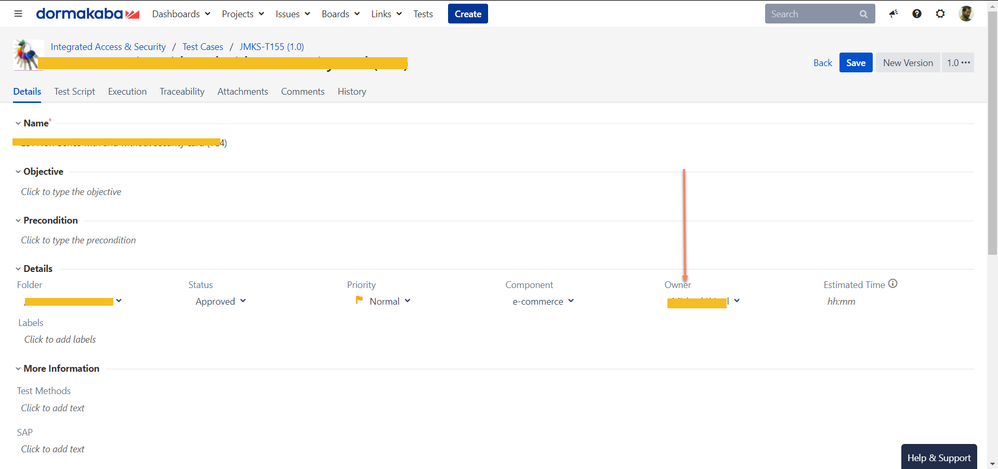Open the Tests menu item
The height and width of the screenshot is (469, 998).
coord(423,13)
